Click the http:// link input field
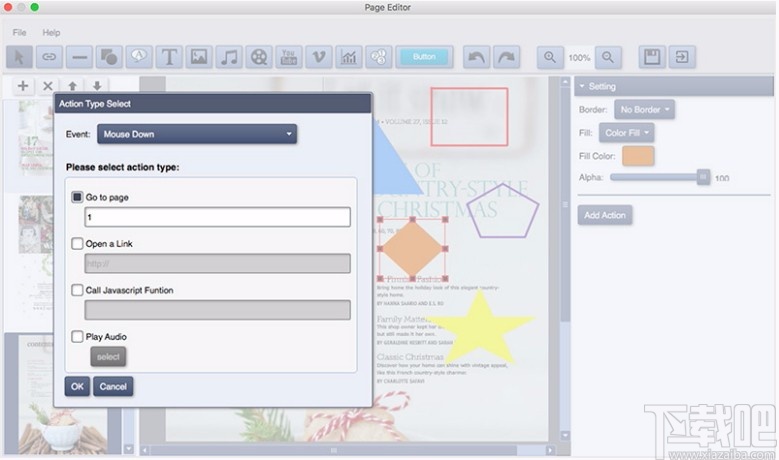 click(217, 263)
